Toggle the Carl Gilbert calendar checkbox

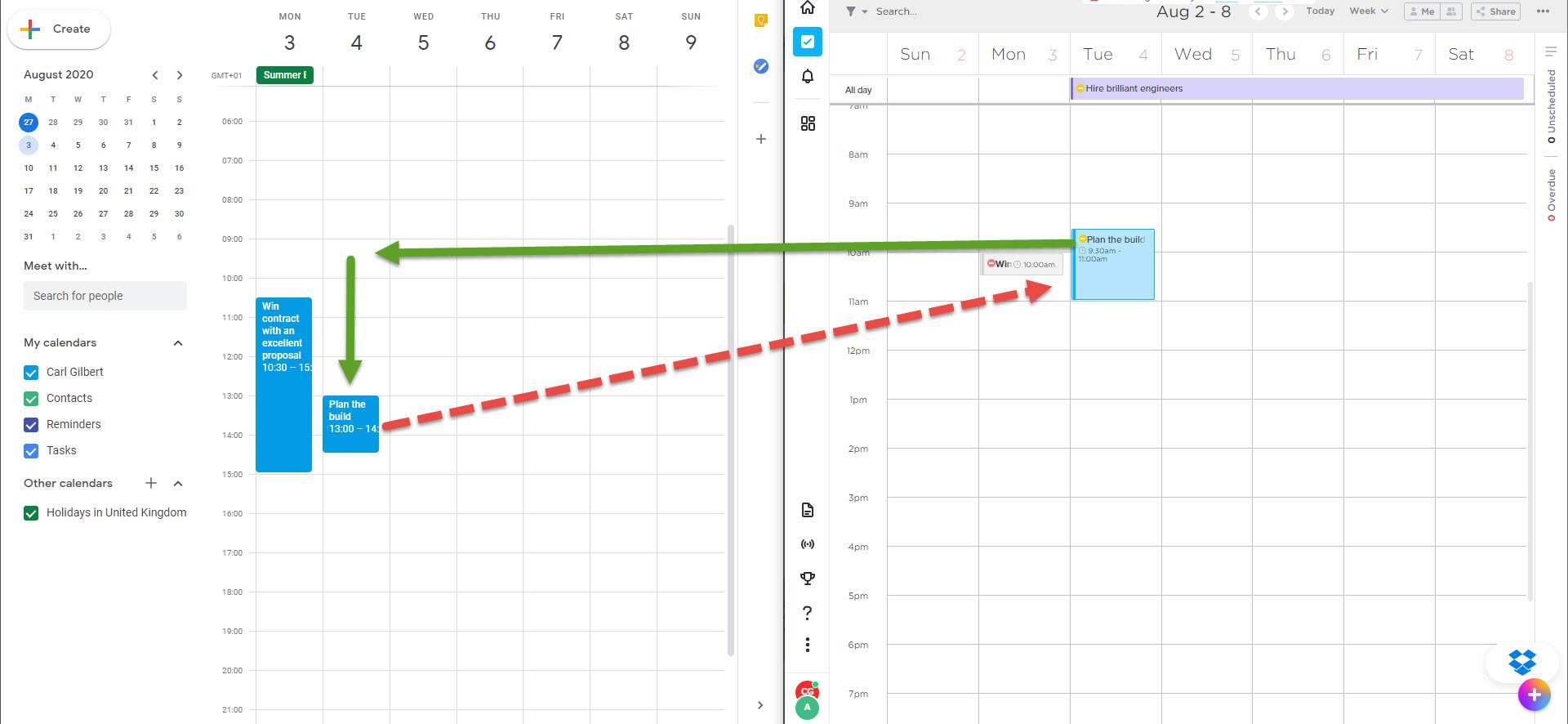coord(31,373)
